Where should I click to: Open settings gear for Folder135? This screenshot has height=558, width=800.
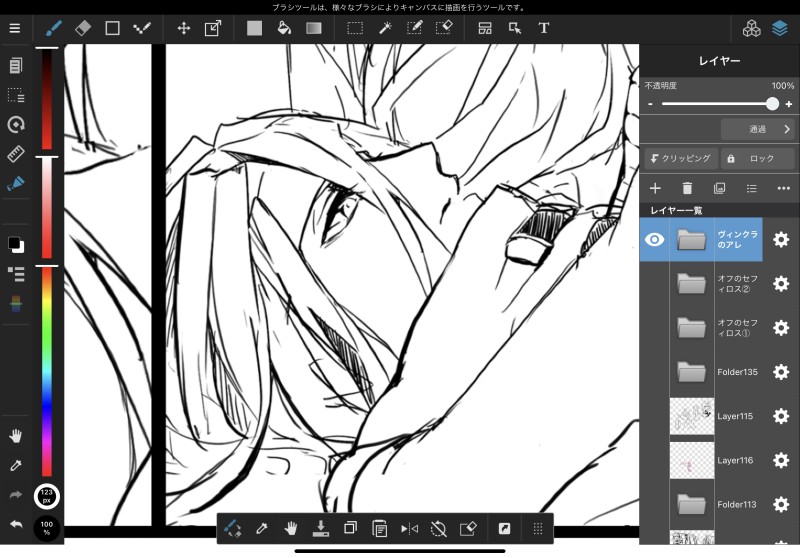[x=781, y=372]
